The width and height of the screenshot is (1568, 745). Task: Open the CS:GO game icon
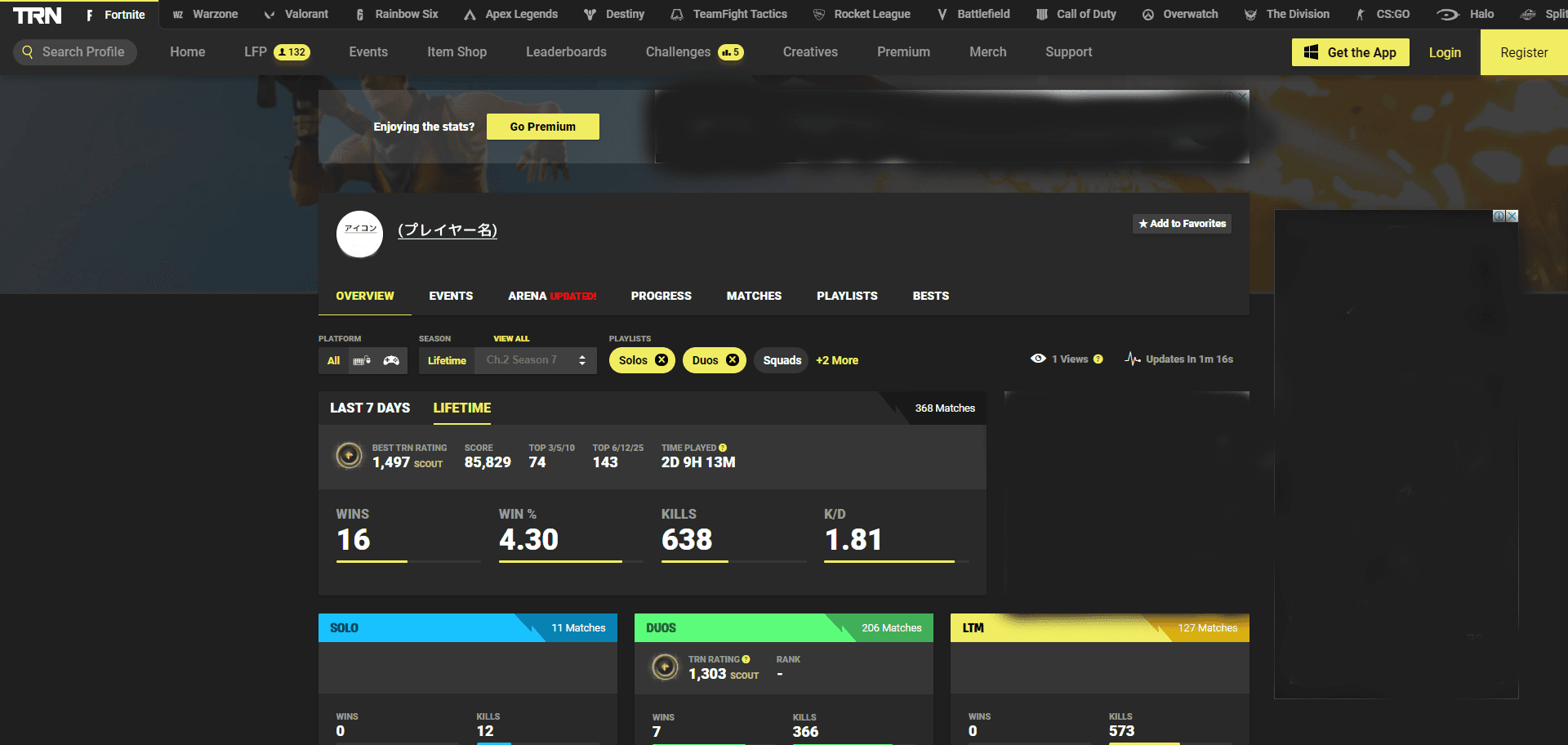click(x=1361, y=15)
